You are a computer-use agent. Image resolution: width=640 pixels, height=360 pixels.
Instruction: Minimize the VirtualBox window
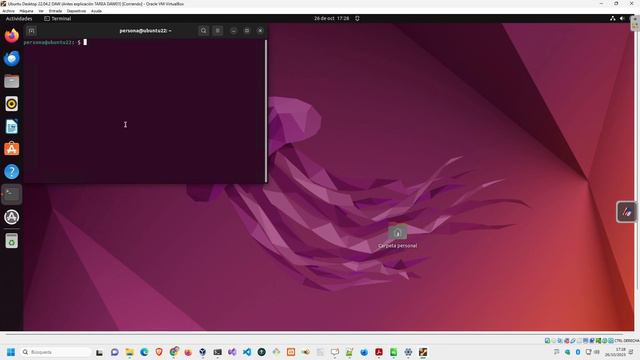pyautogui.click(x=601, y=4)
